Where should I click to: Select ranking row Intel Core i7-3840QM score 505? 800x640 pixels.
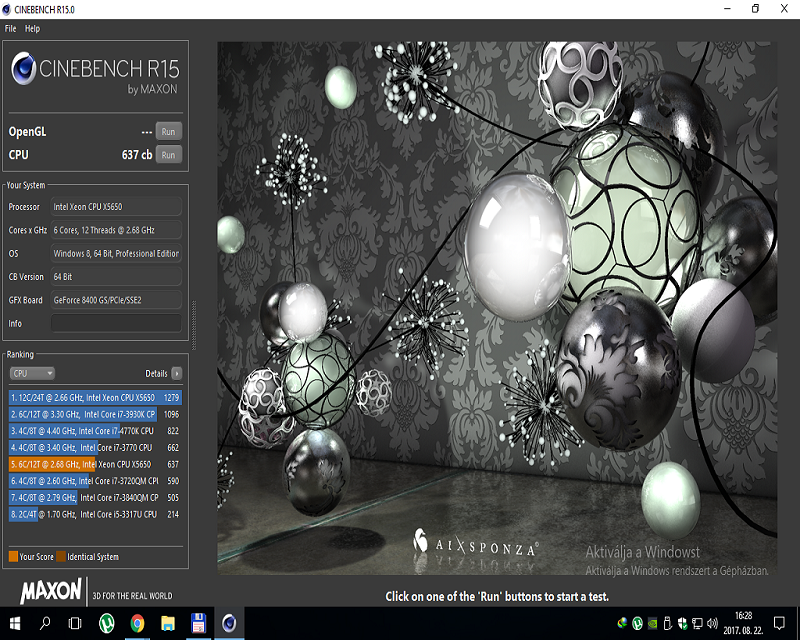(95, 498)
